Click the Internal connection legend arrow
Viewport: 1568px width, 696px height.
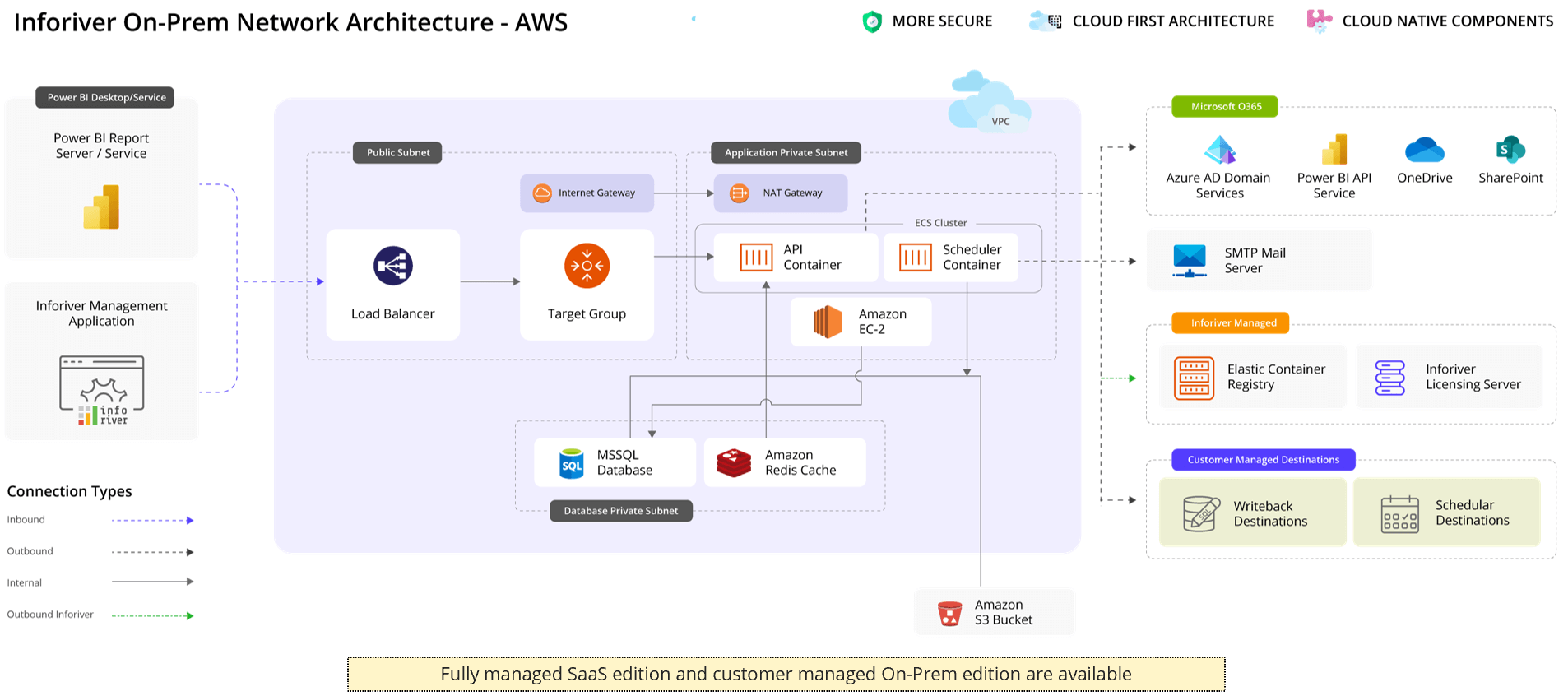(153, 582)
